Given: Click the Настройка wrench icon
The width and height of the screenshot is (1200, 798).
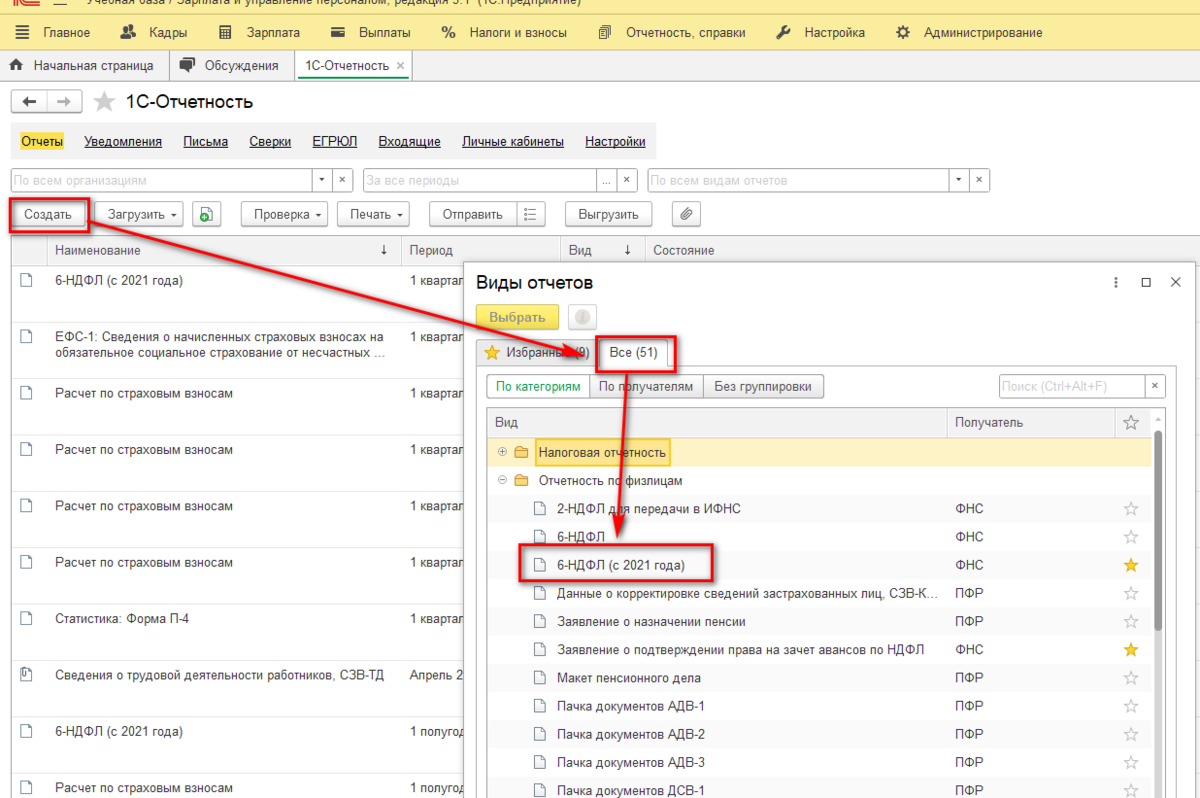Looking at the screenshot, I should [x=784, y=32].
